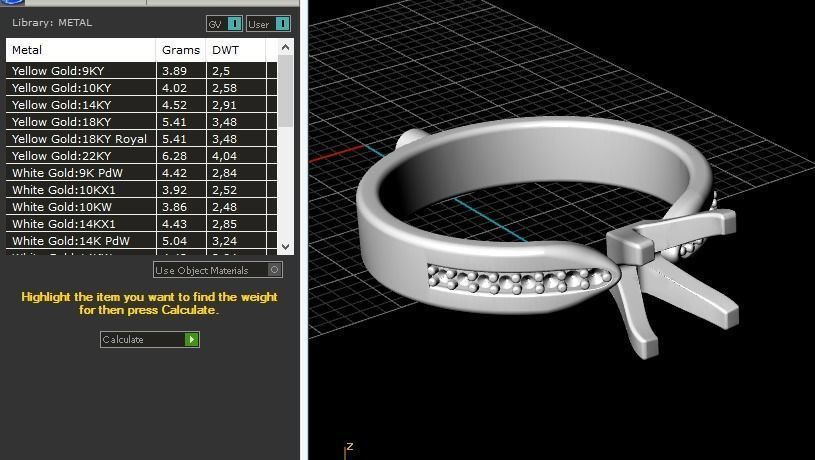Select Yellow Gold:10KY row

click(x=141, y=88)
